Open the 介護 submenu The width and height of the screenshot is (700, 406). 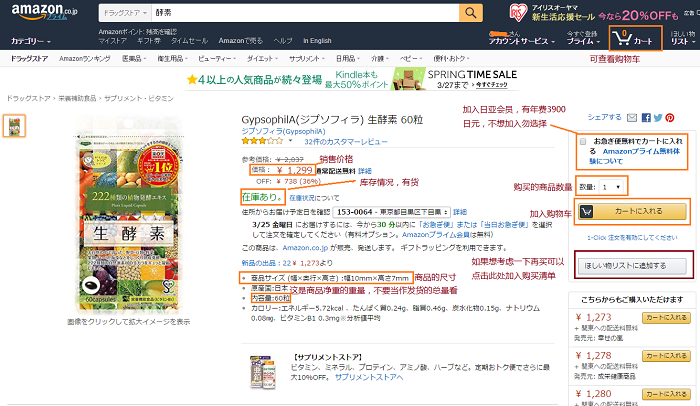tap(380, 59)
